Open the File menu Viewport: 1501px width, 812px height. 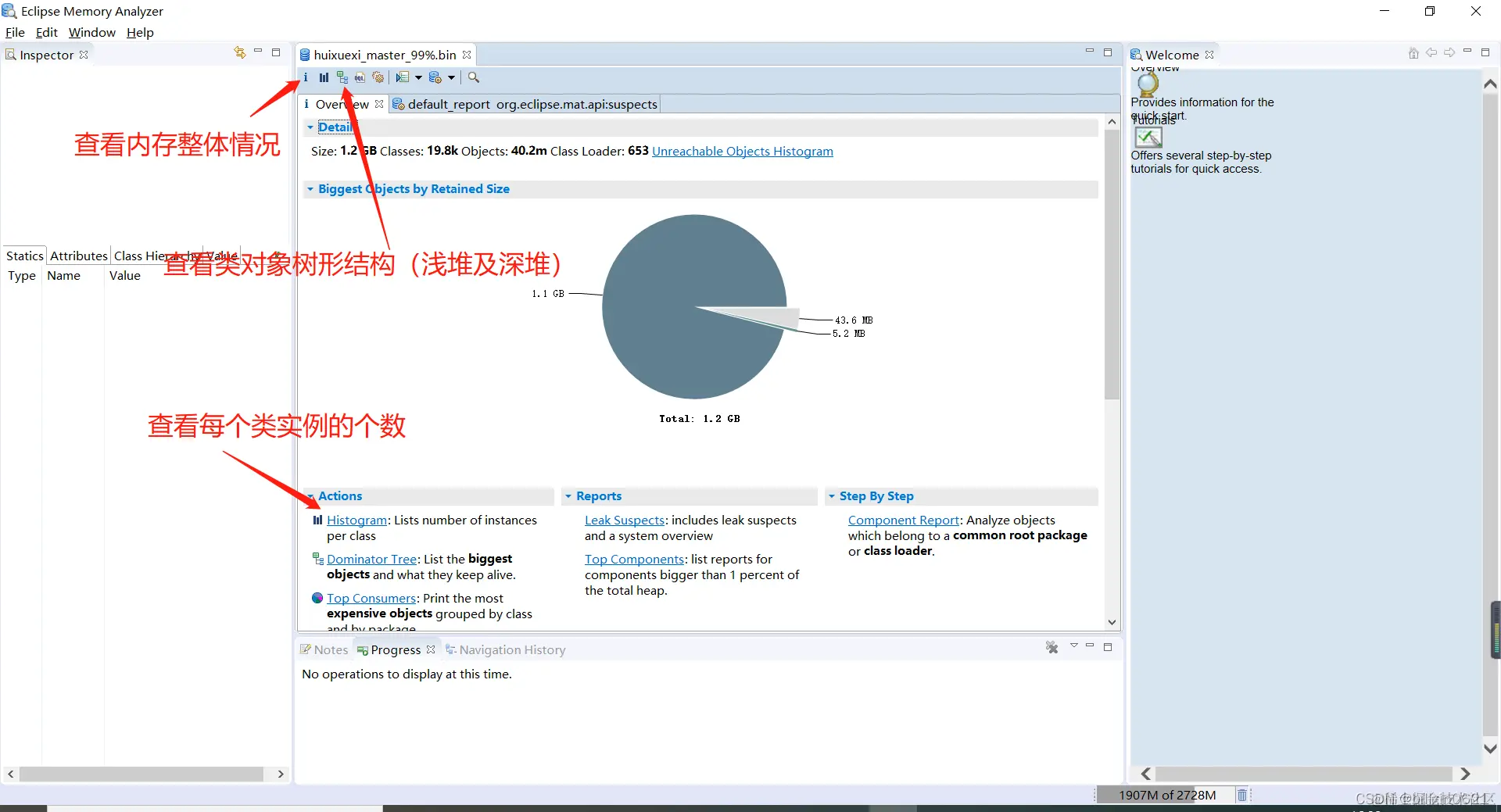click(15, 32)
